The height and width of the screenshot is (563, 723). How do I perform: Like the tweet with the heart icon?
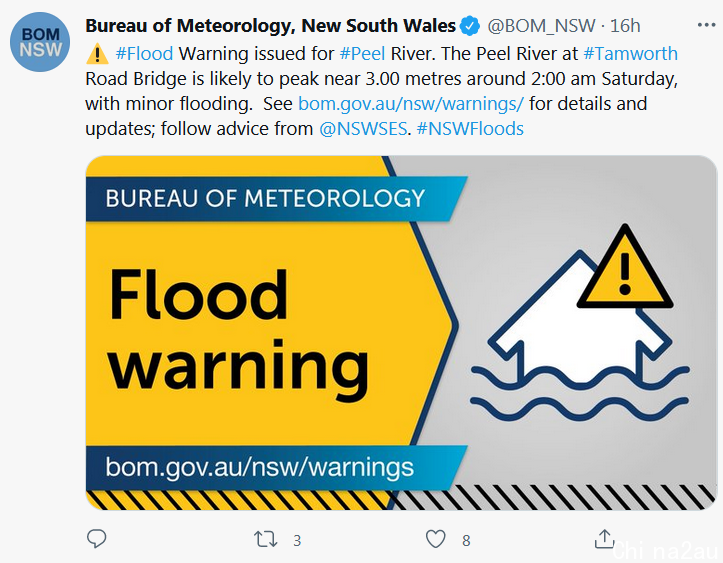[435, 539]
